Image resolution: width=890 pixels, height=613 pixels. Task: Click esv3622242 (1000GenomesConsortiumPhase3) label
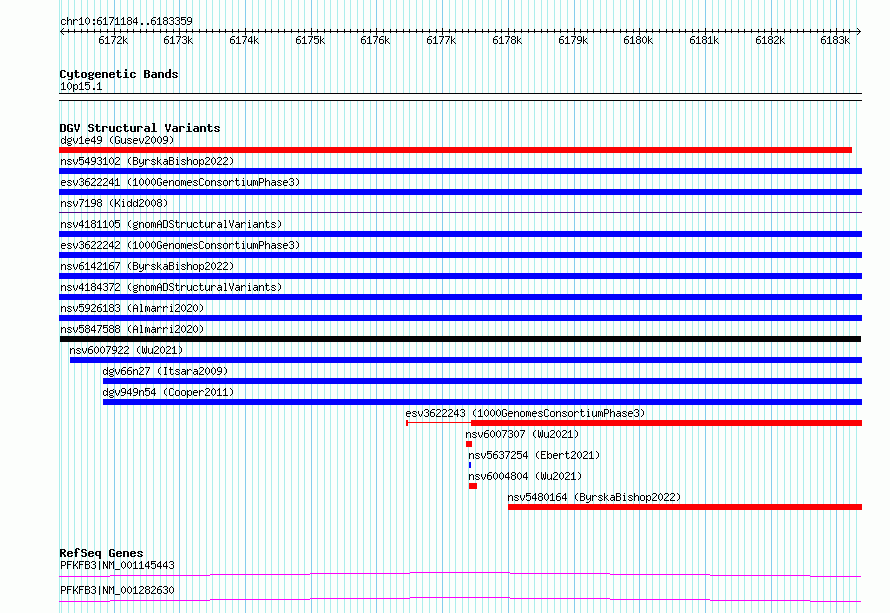point(180,245)
